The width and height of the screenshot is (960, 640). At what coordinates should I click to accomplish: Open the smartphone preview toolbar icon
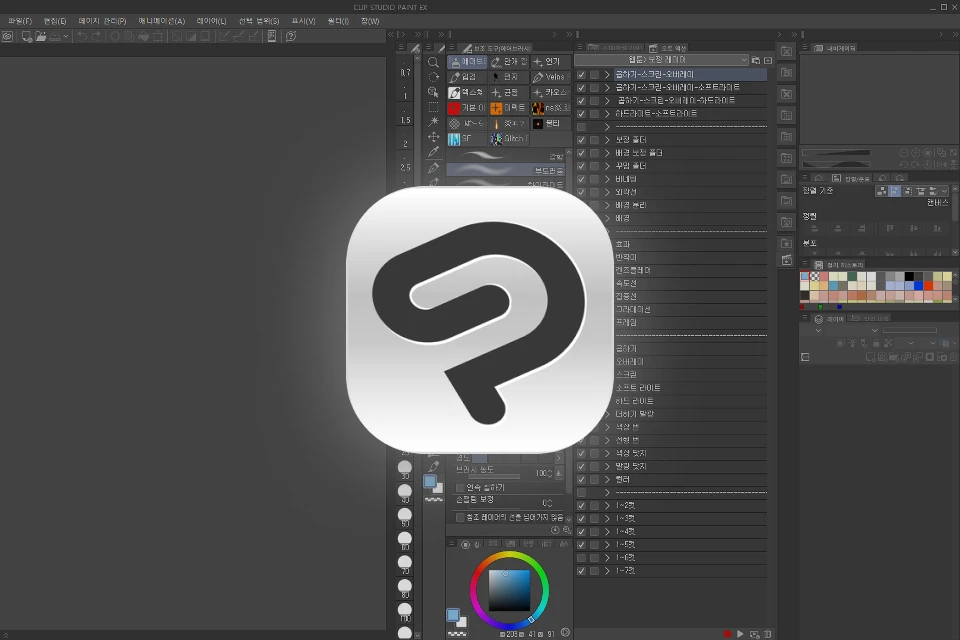272,37
